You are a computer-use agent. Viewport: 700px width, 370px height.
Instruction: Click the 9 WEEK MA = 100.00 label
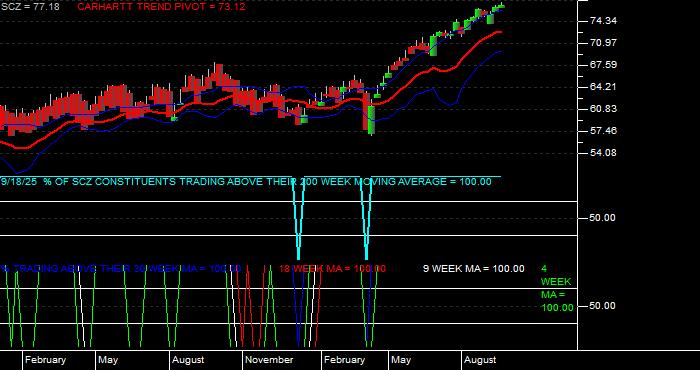[x=474, y=269]
